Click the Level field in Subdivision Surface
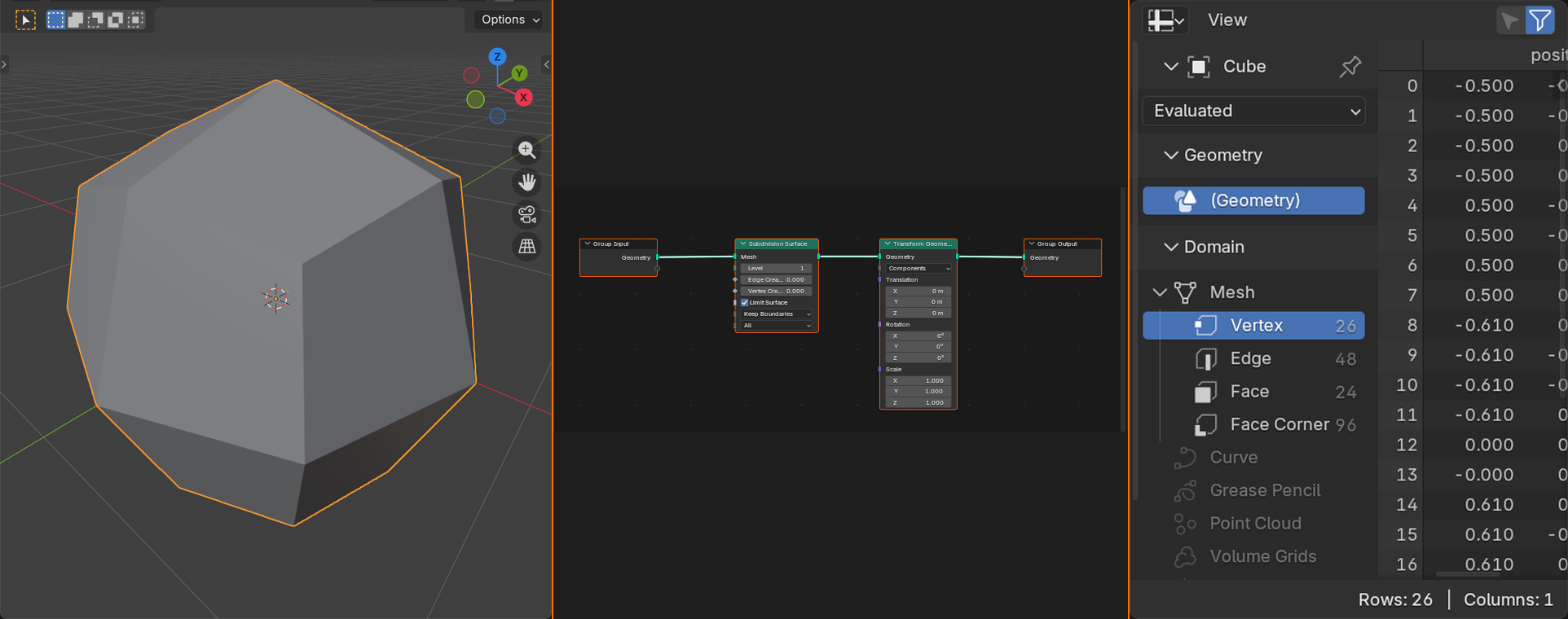Viewport: 1568px width, 619px height. coord(776,268)
